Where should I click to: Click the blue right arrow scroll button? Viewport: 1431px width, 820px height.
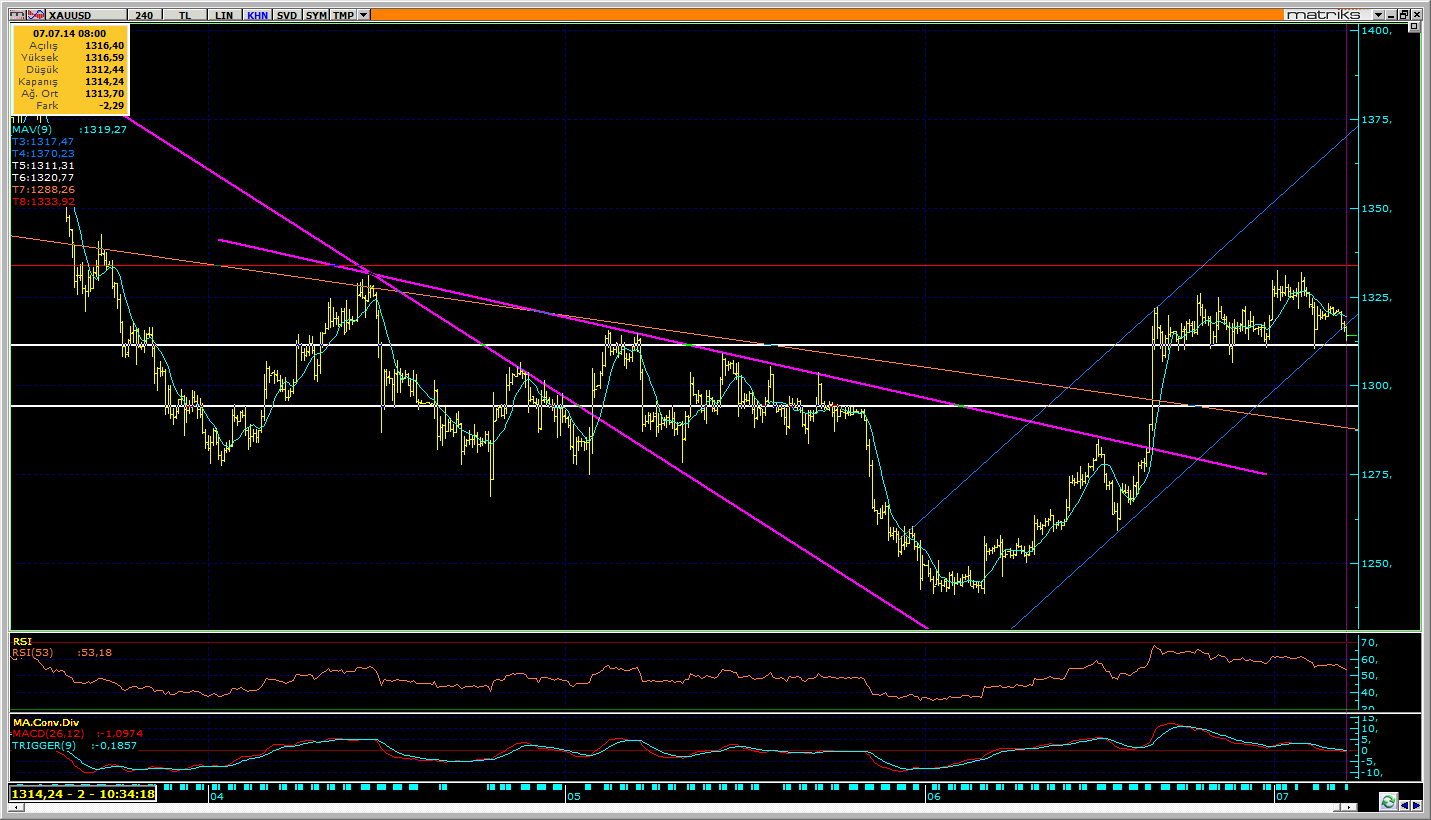point(1416,805)
